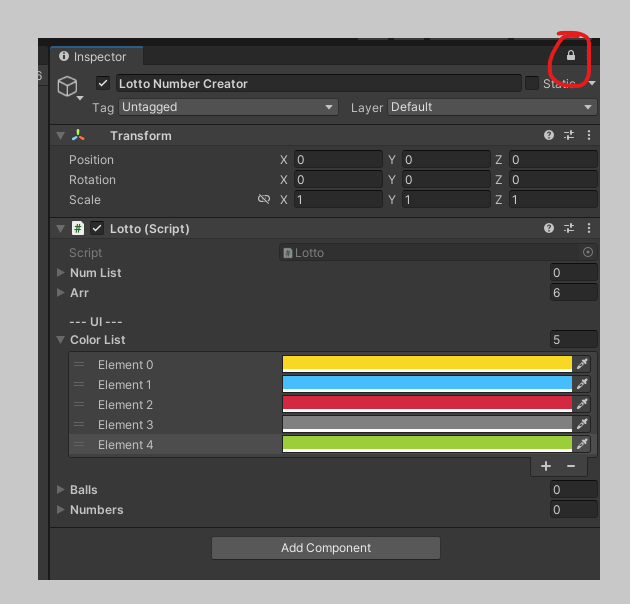Open the green Element 4 color swatch
The image size is (630, 604).
point(427,444)
